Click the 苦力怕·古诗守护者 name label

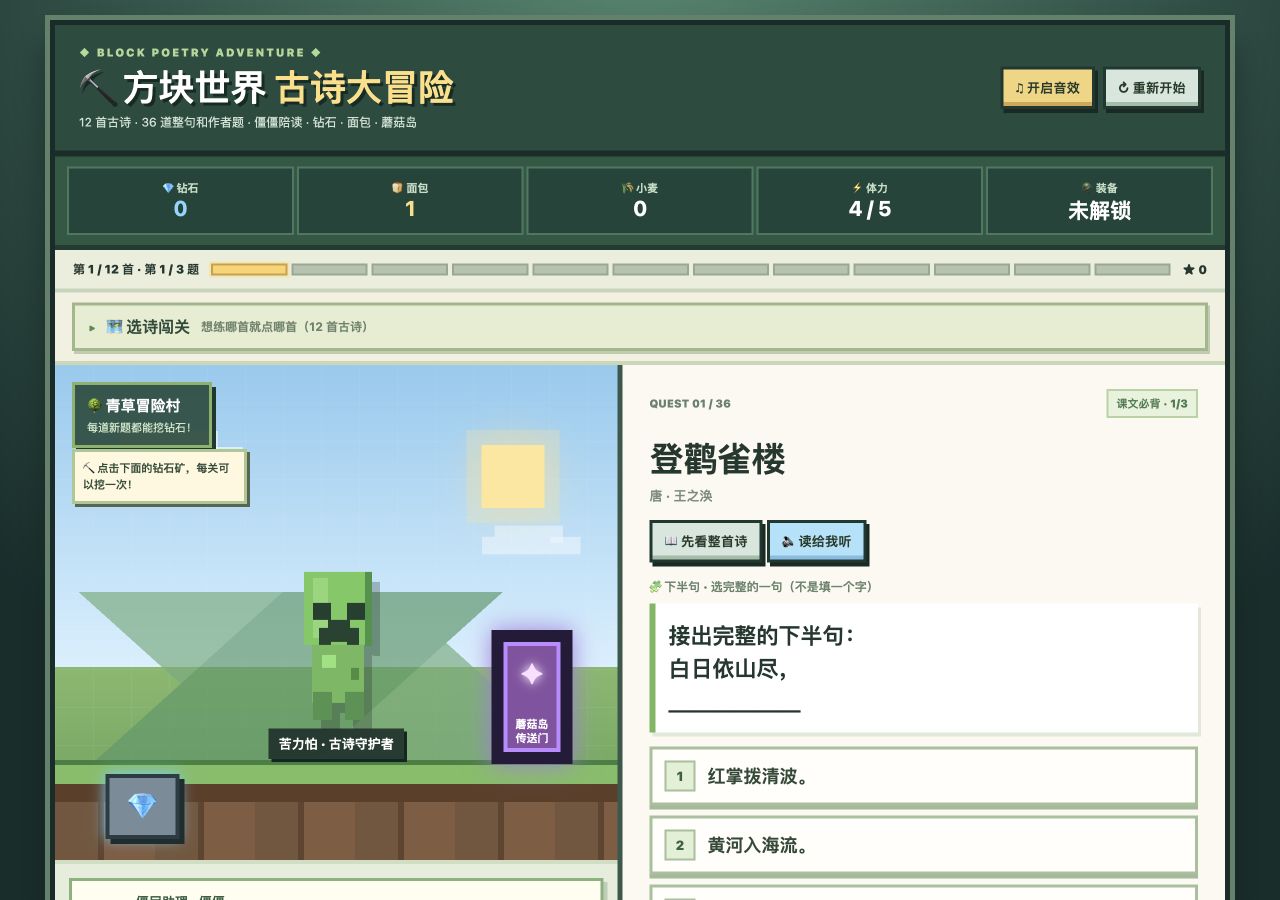coord(336,744)
